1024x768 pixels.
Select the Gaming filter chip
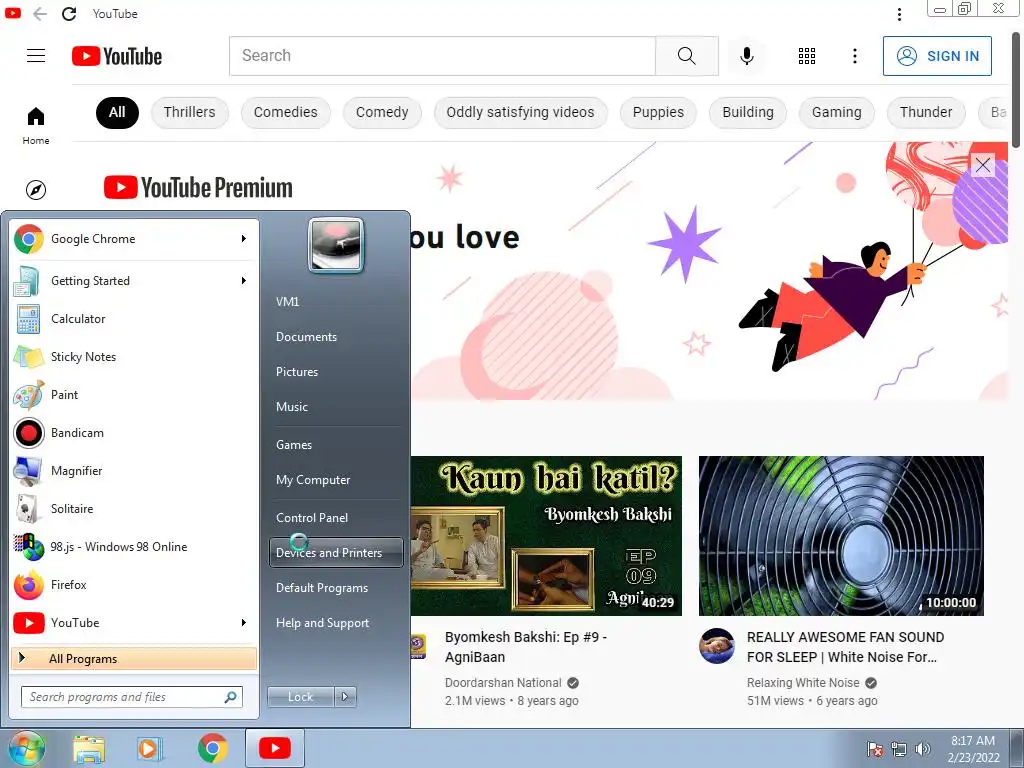click(837, 112)
